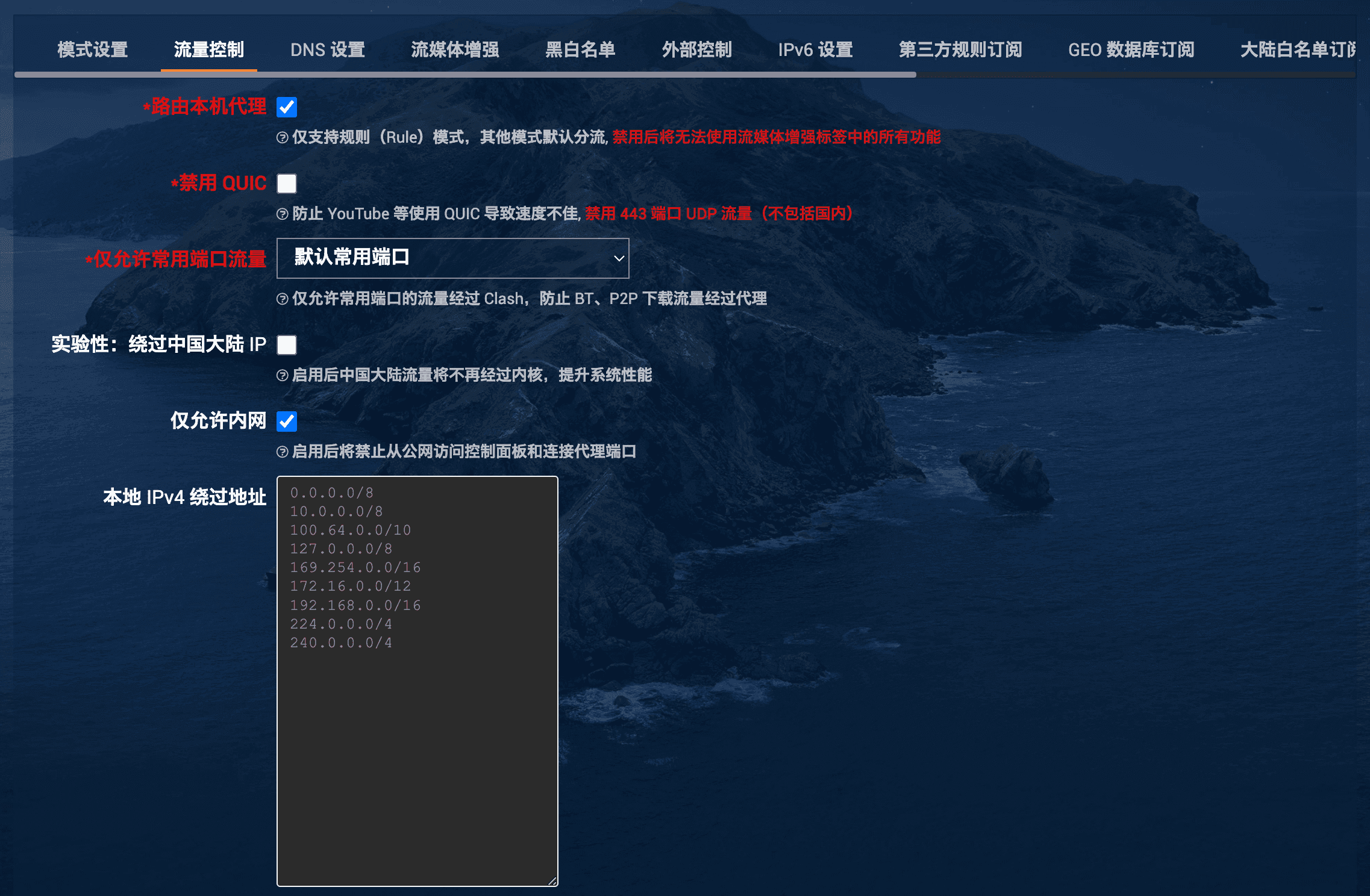Click the horizontal tab bar scrollbar
The image size is (1370, 896).
pos(465,75)
